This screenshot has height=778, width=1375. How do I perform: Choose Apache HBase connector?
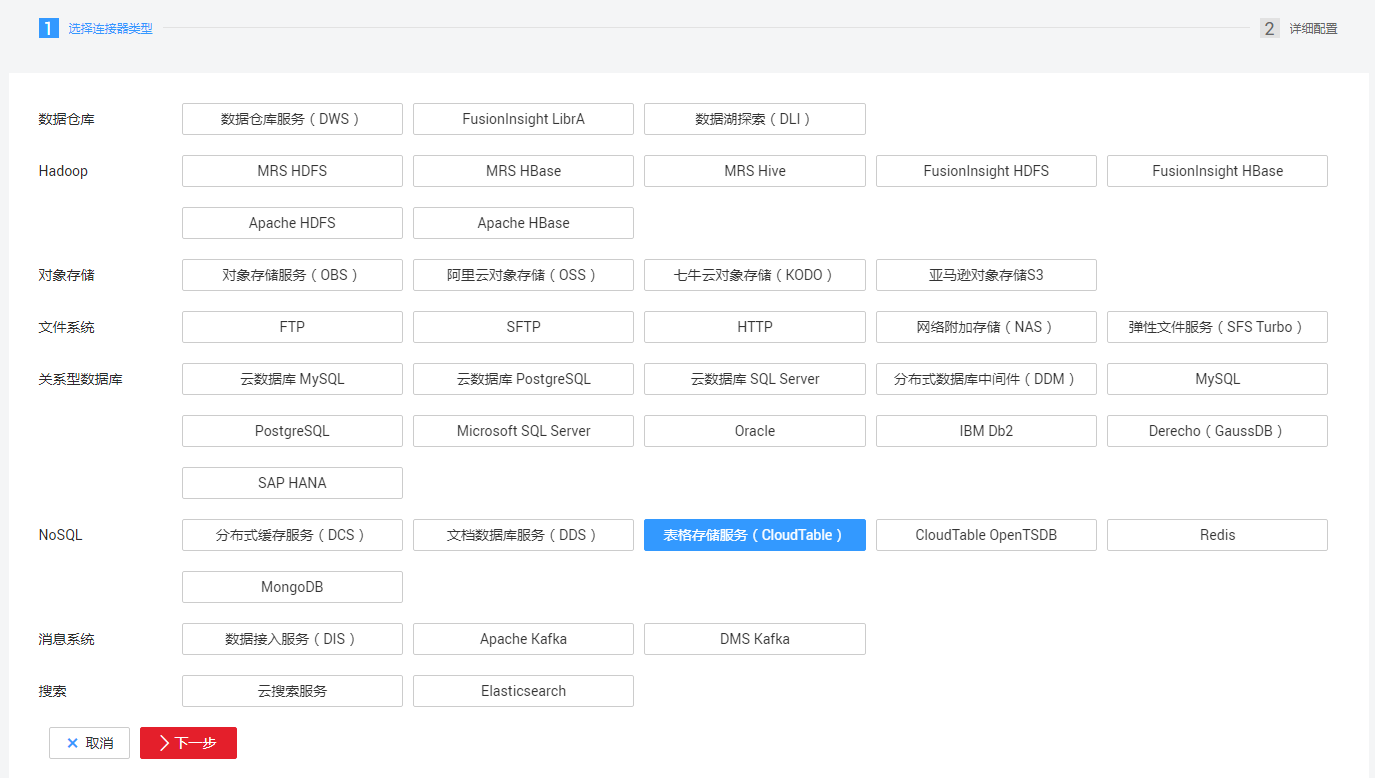click(523, 223)
